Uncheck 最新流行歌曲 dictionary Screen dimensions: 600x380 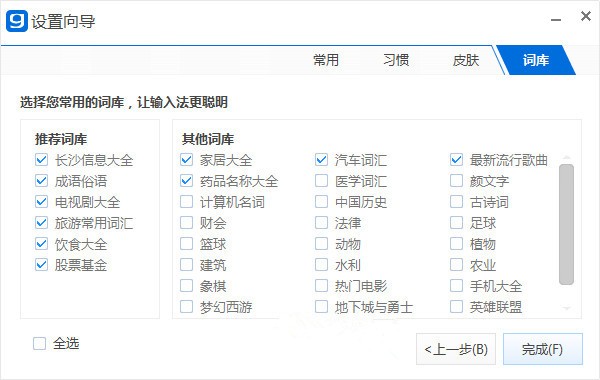point(457,160)
